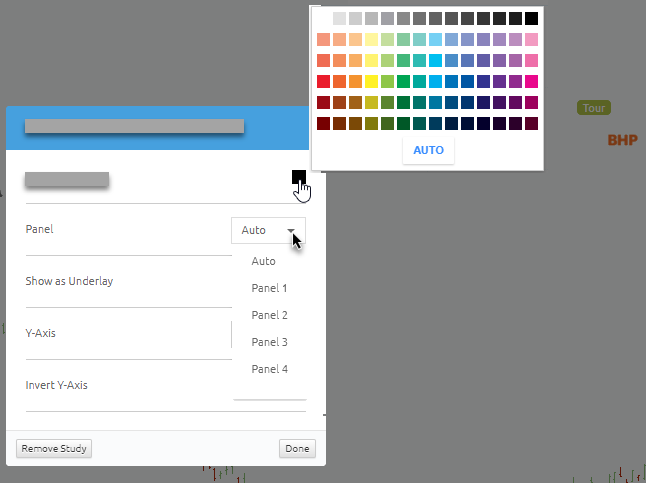Click the Remove Study button

pos(54,448)
